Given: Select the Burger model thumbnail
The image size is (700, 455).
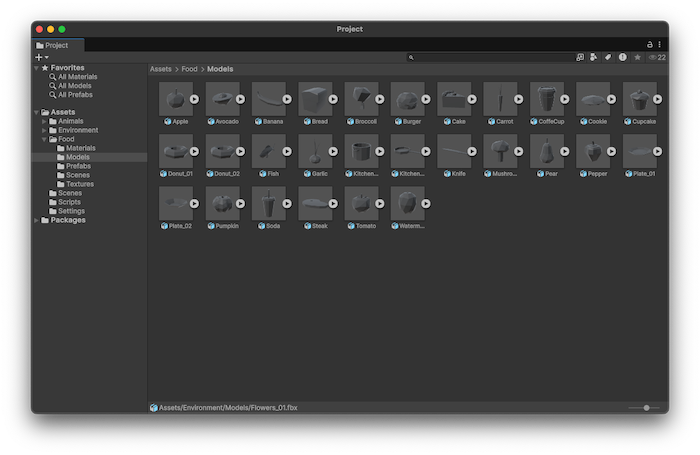Looking at the screenshot, I should point(407,99).
